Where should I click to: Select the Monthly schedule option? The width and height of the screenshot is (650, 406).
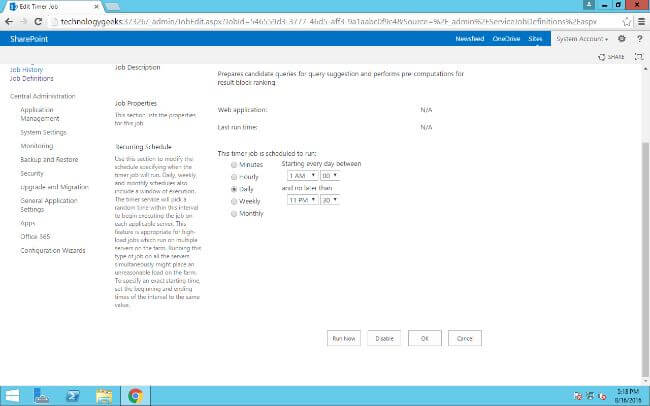tap(234, 214)
